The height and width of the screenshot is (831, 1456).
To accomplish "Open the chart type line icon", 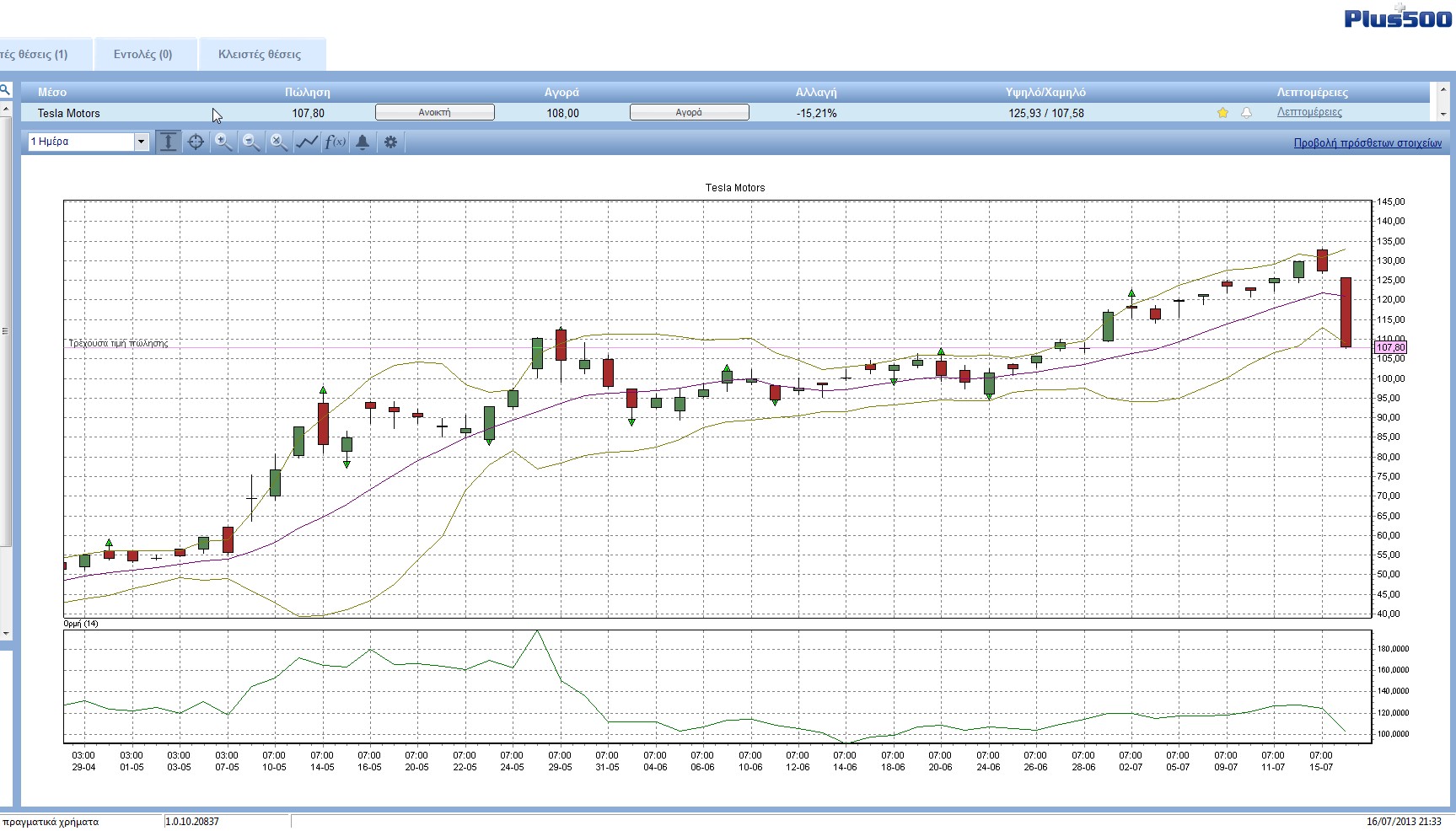I will [307, 142].
